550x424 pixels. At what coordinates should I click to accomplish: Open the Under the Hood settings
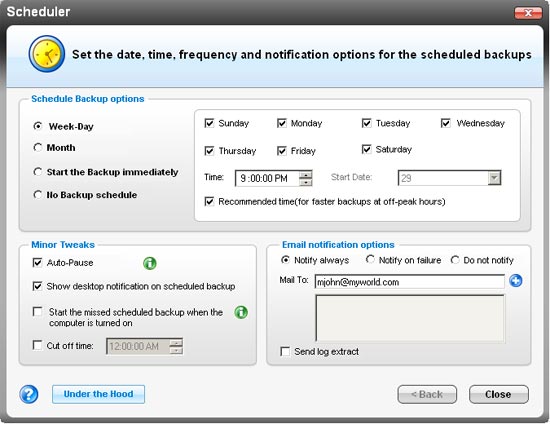tap(99, 394)
